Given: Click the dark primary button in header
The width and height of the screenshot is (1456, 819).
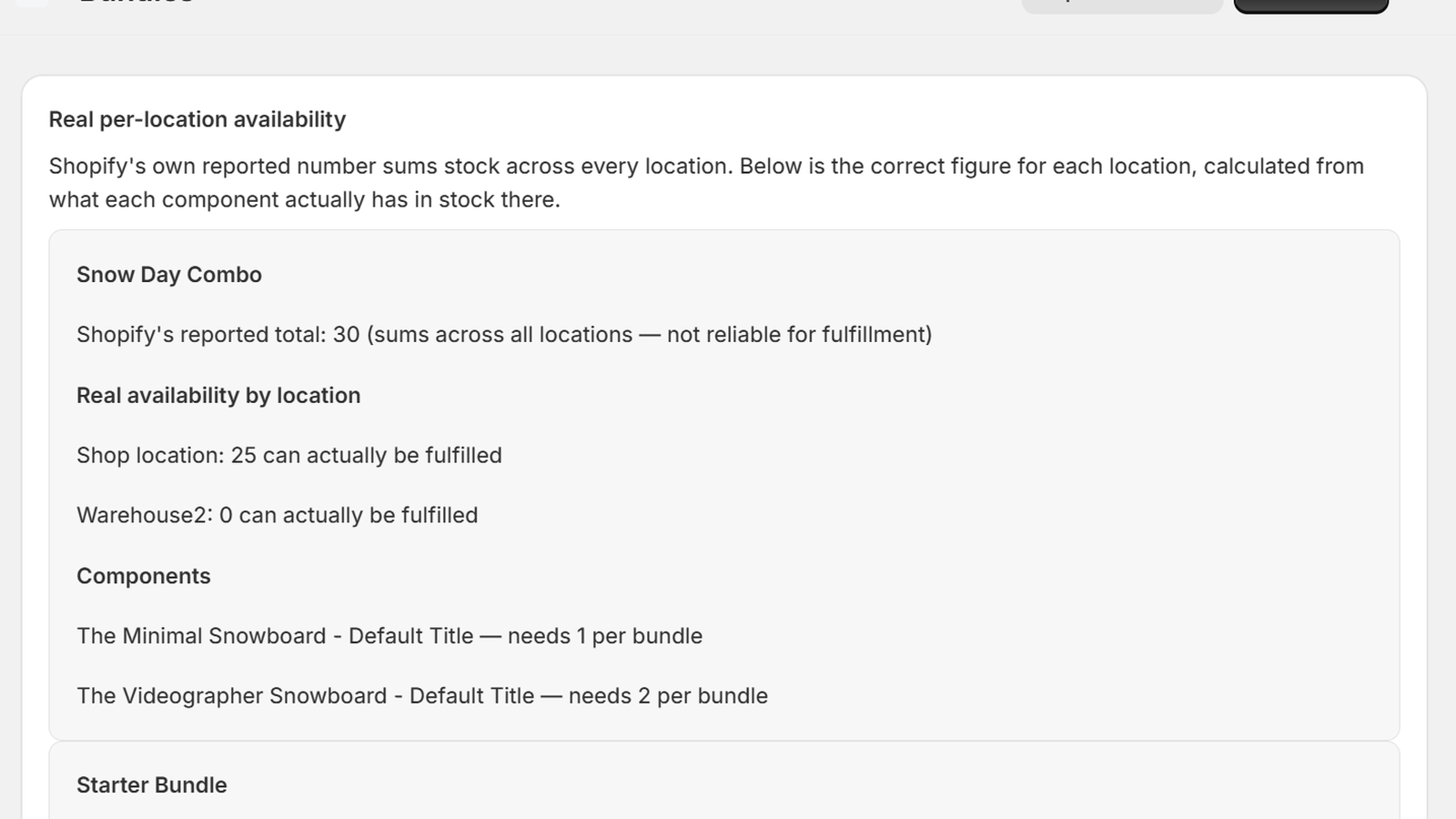Looking at the screenshot, I should [1310, 6].
